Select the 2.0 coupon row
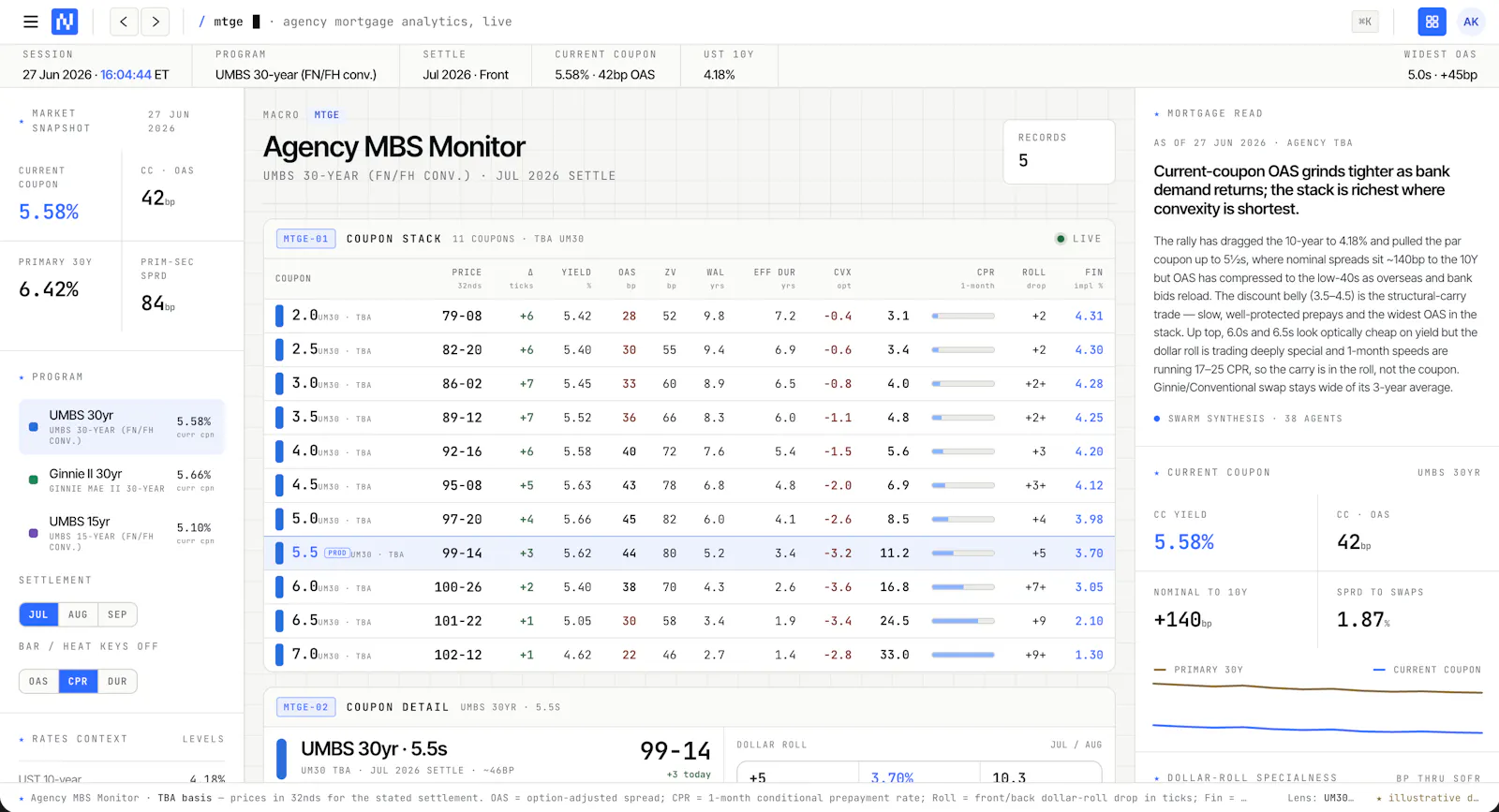1499x812 pixels. [690, 316]
